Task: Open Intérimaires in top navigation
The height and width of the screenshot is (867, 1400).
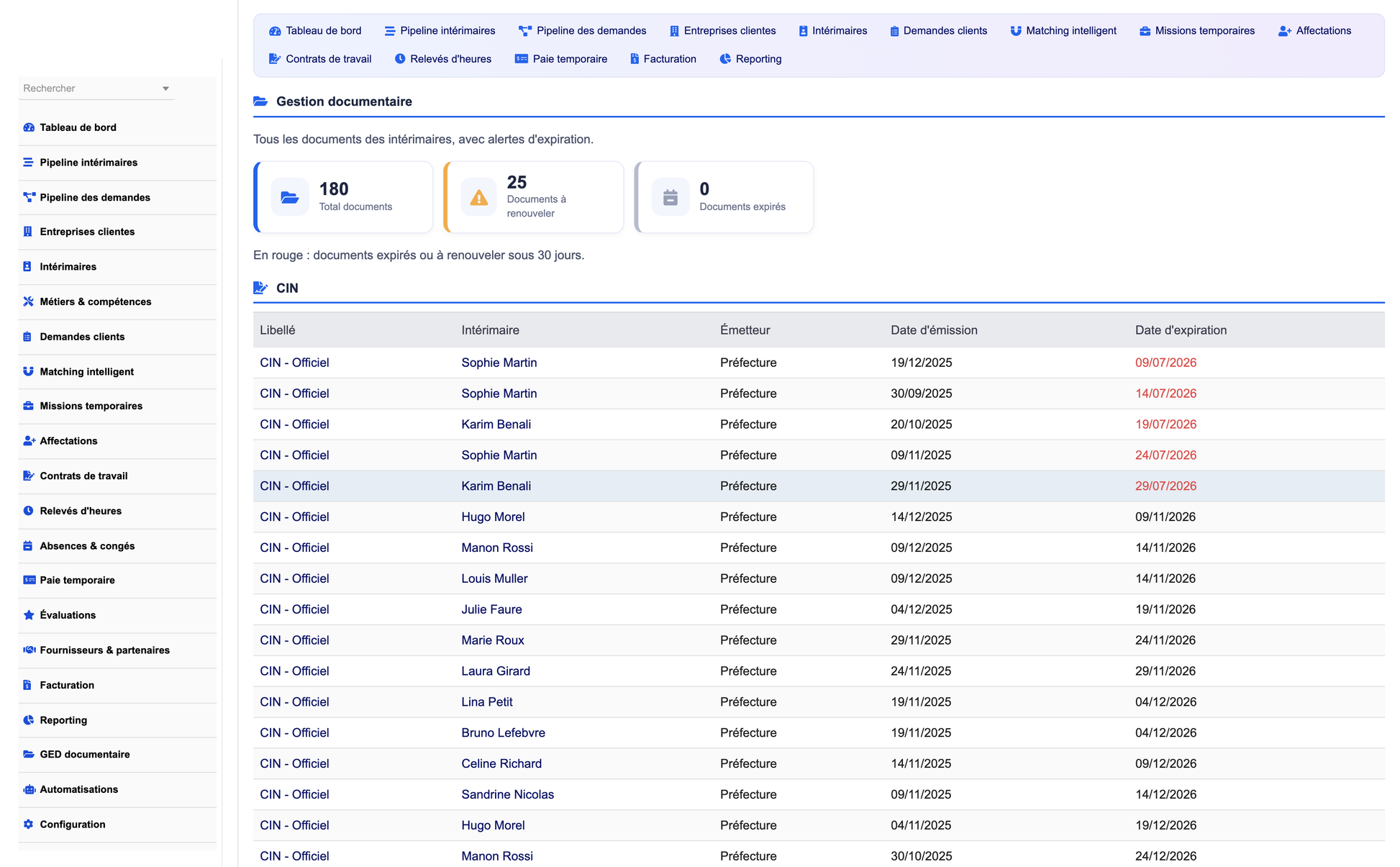Action: 832,31
